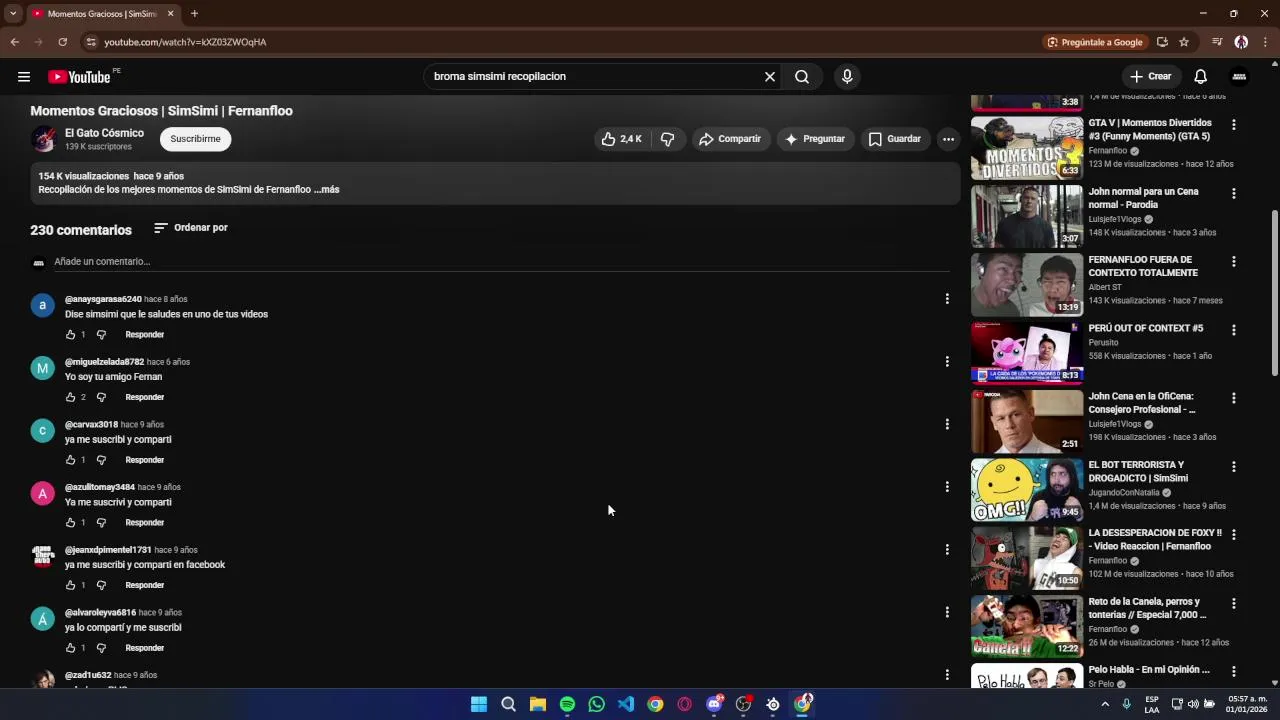Open Spotify from the taskbar

pyautogui.click(x=567, y=705)
